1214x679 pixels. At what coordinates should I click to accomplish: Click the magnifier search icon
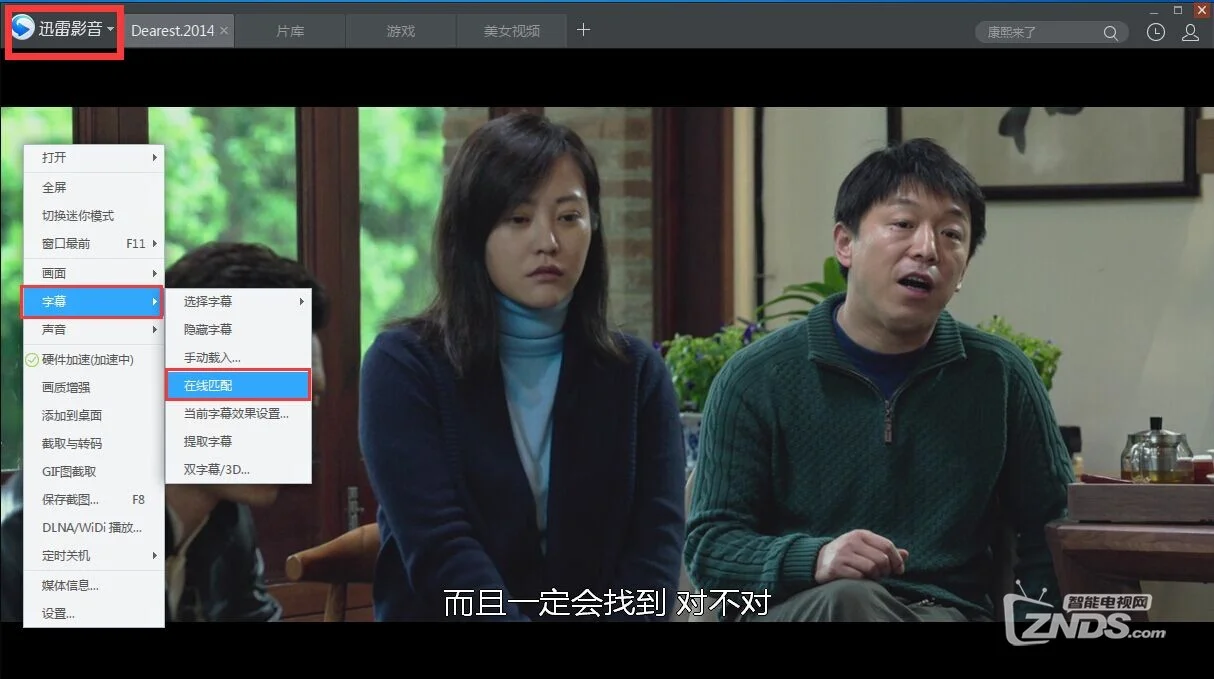click(x=1111, y=33)
